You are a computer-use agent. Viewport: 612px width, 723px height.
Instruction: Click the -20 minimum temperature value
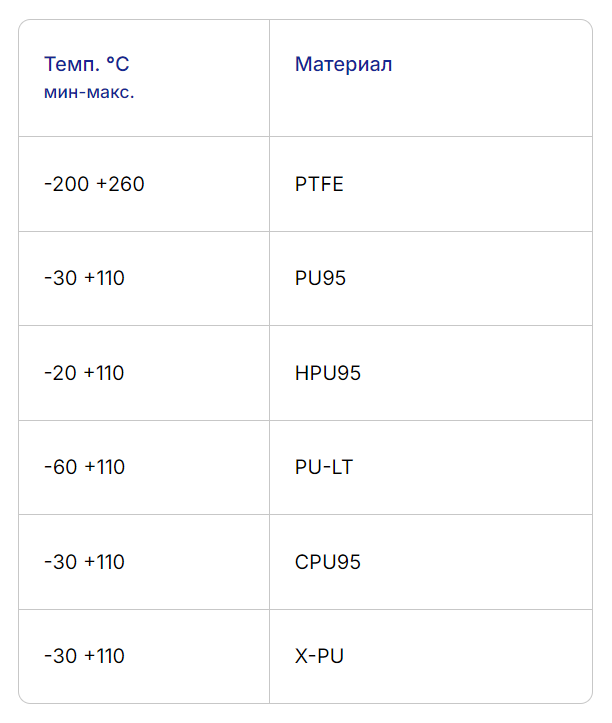(x=61, y=373)
